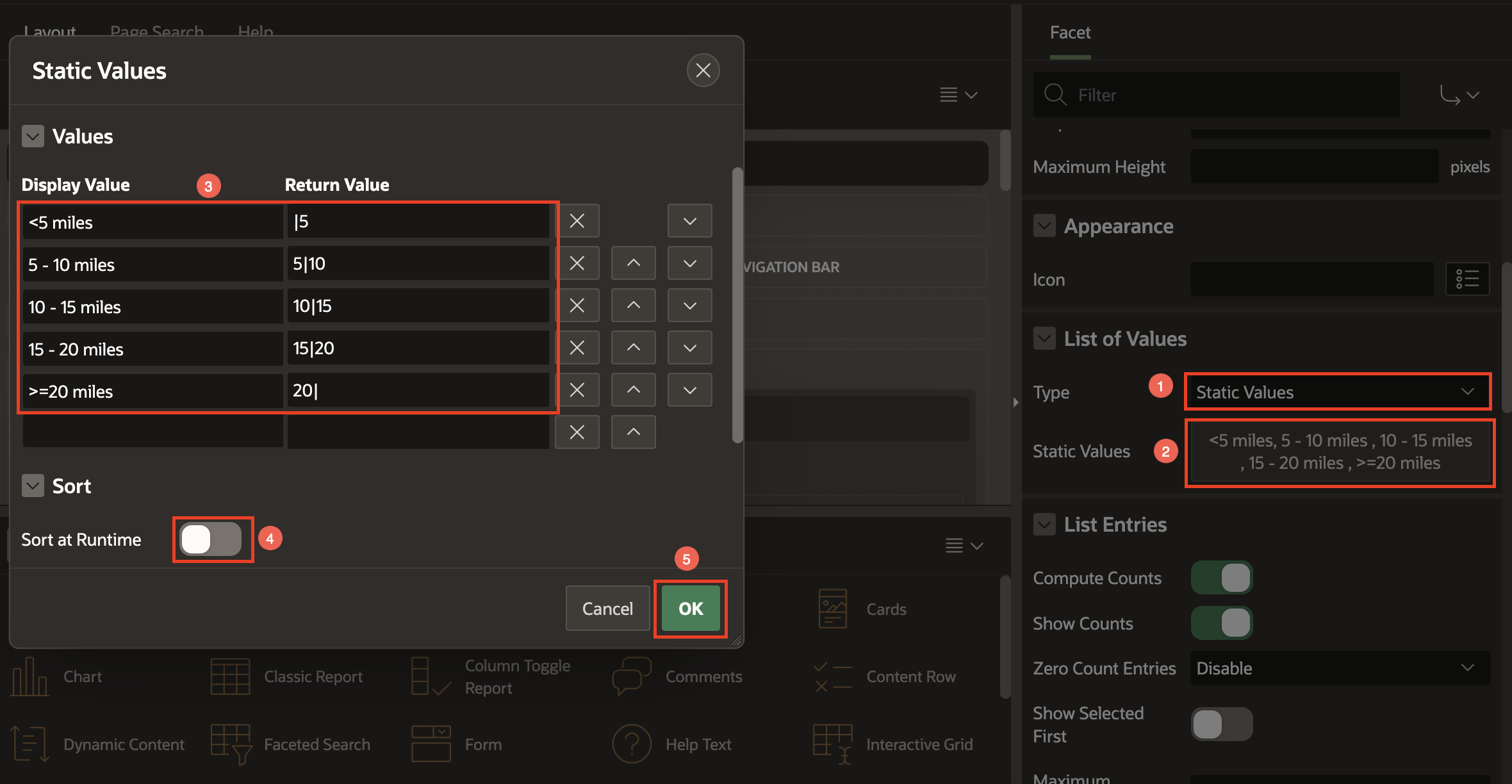Move '5 - 10 miles' row up

[633, 263]
